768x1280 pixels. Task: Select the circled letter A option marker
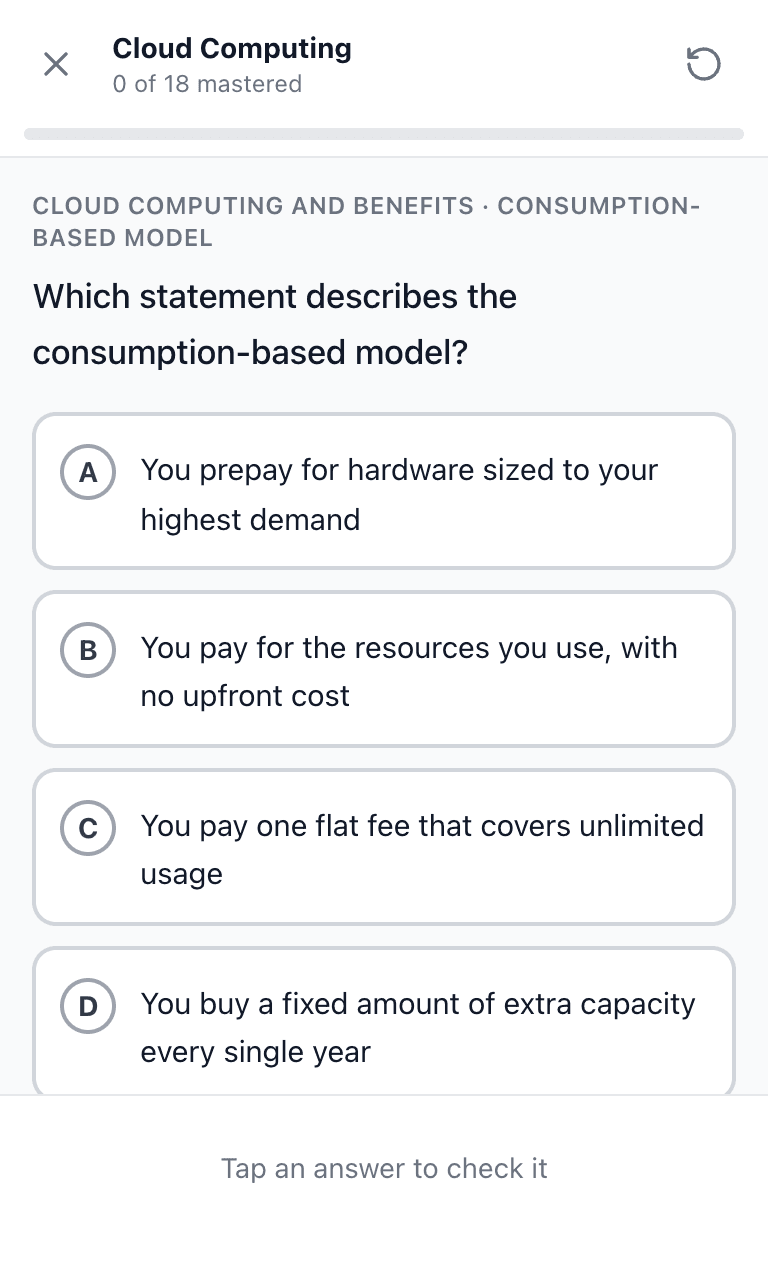coord(88,473)
